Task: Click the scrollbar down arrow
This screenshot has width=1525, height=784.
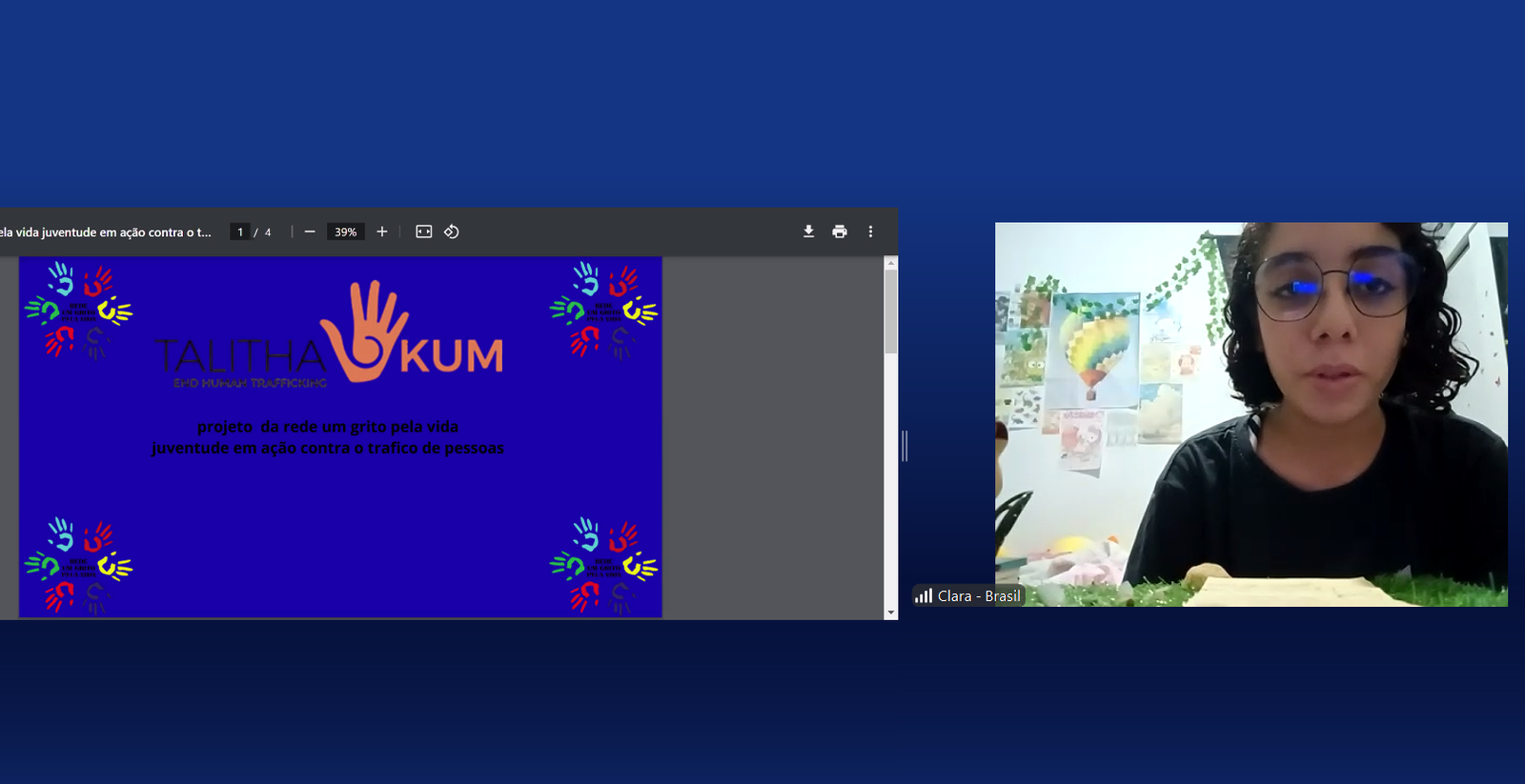Action: (x=891, y=613)
